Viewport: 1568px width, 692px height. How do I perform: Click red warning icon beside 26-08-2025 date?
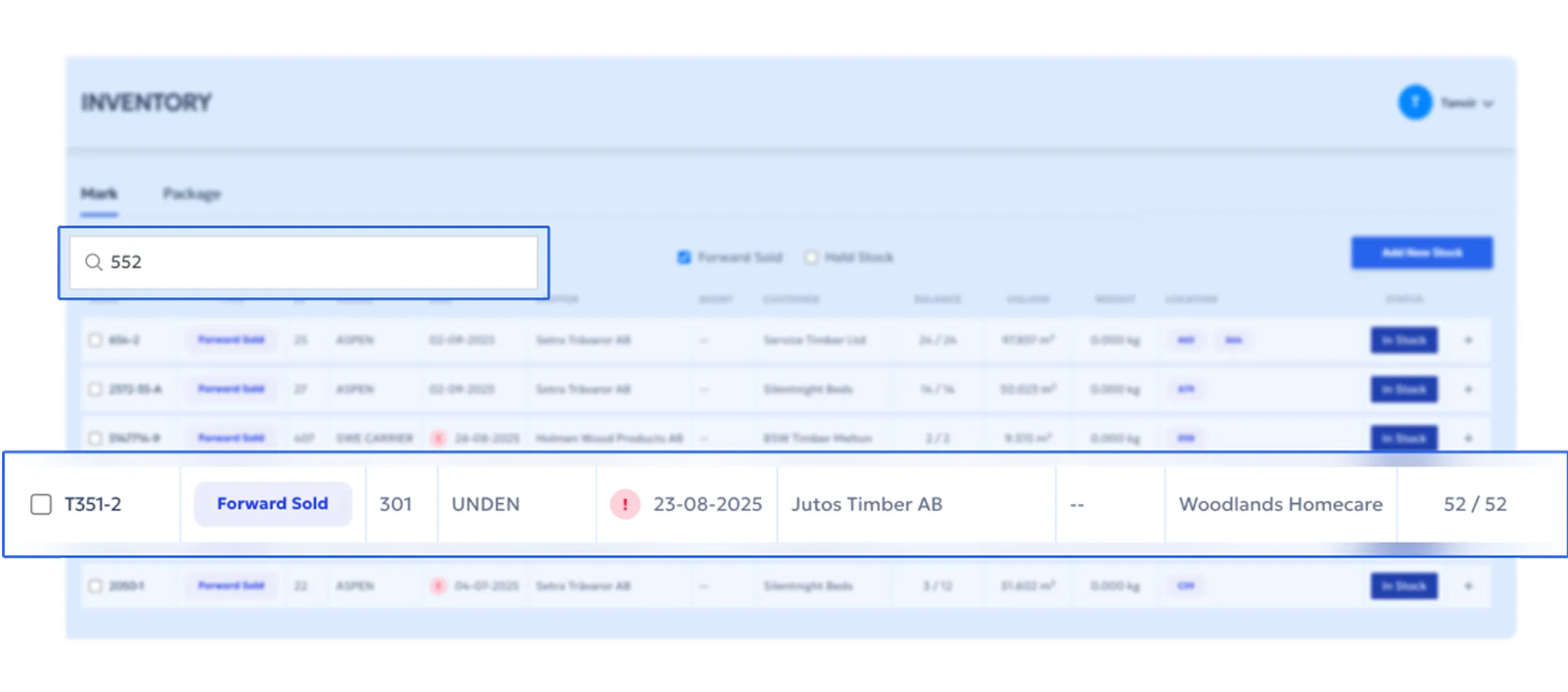(438, 438)
